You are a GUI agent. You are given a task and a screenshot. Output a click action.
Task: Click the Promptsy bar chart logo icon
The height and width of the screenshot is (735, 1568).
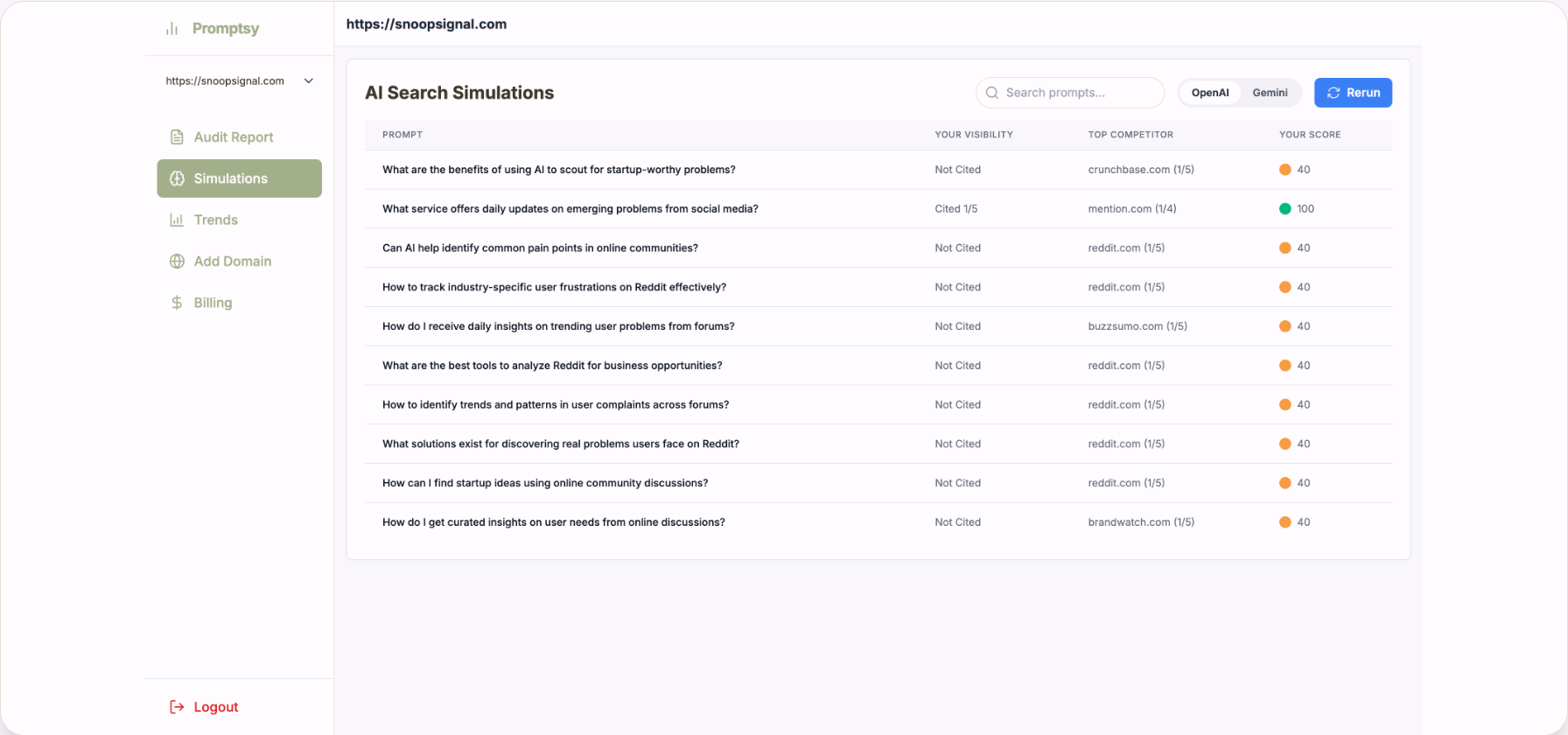coord(171,29)
